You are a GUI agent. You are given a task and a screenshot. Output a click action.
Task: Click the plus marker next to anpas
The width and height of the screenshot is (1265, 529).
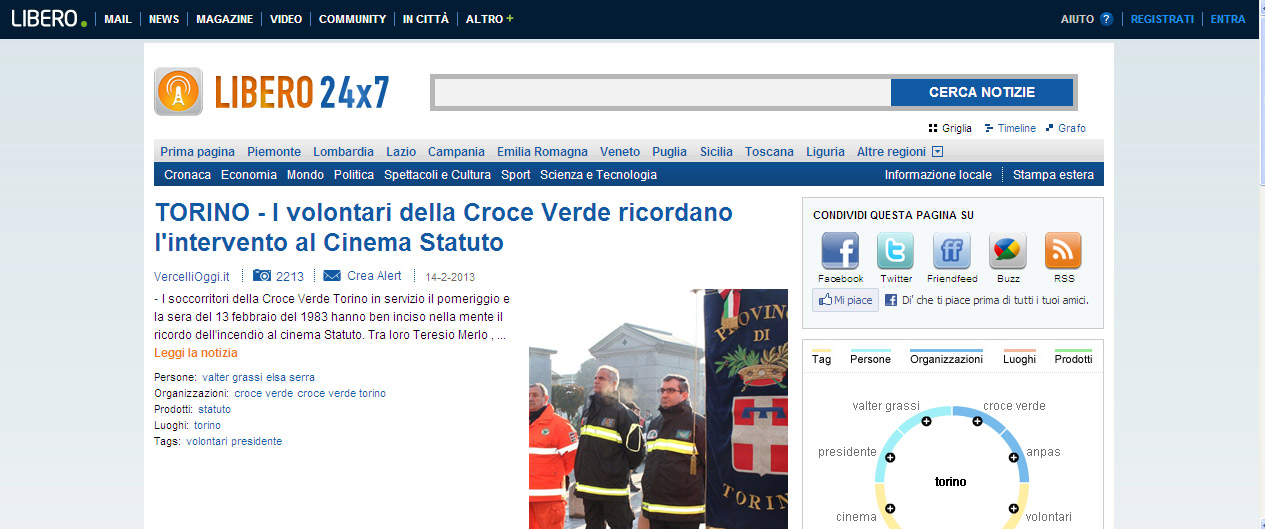(x=1013, y=457)
